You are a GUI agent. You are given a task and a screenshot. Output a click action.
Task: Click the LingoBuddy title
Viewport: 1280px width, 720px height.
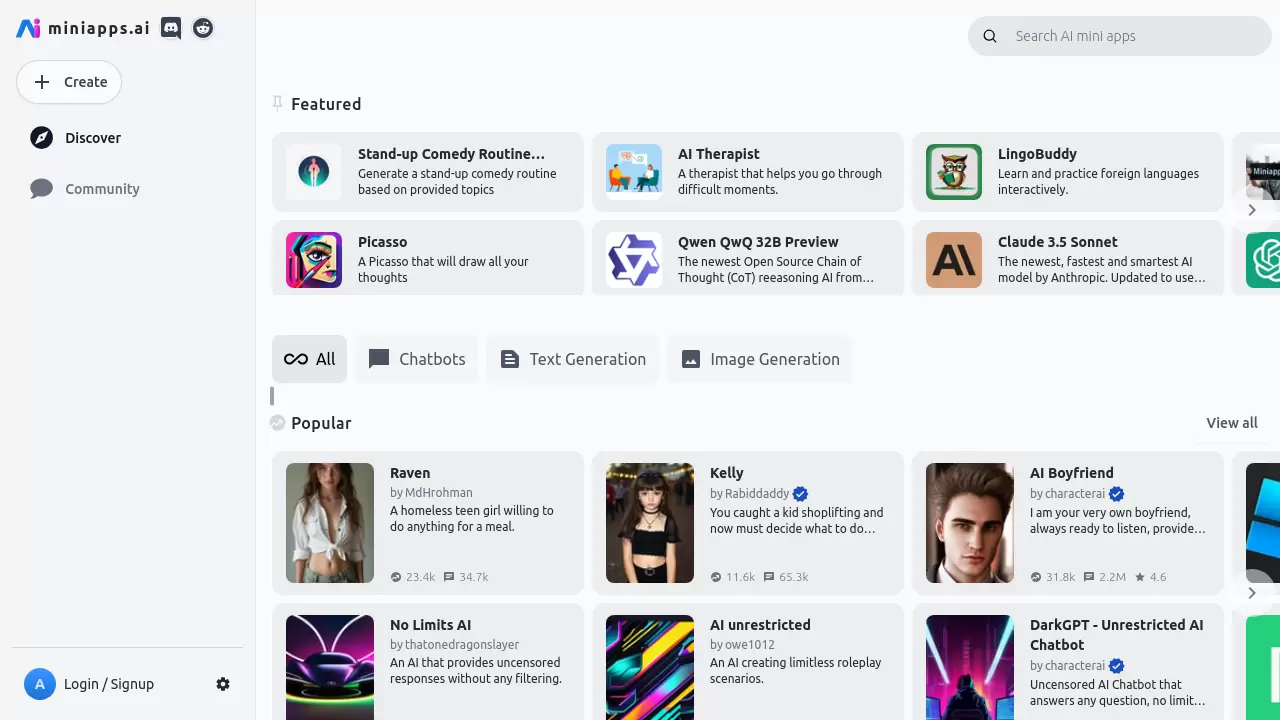tap(1037, 154)
